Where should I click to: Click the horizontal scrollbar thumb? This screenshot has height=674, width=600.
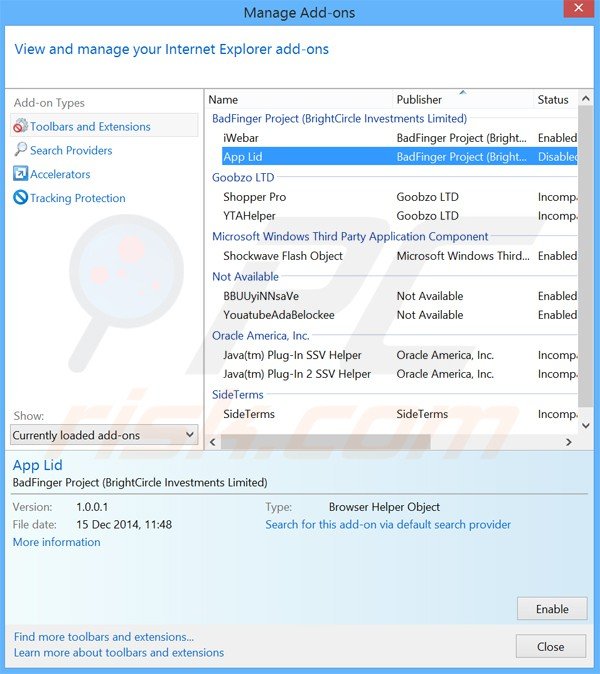tap(325, 442)
